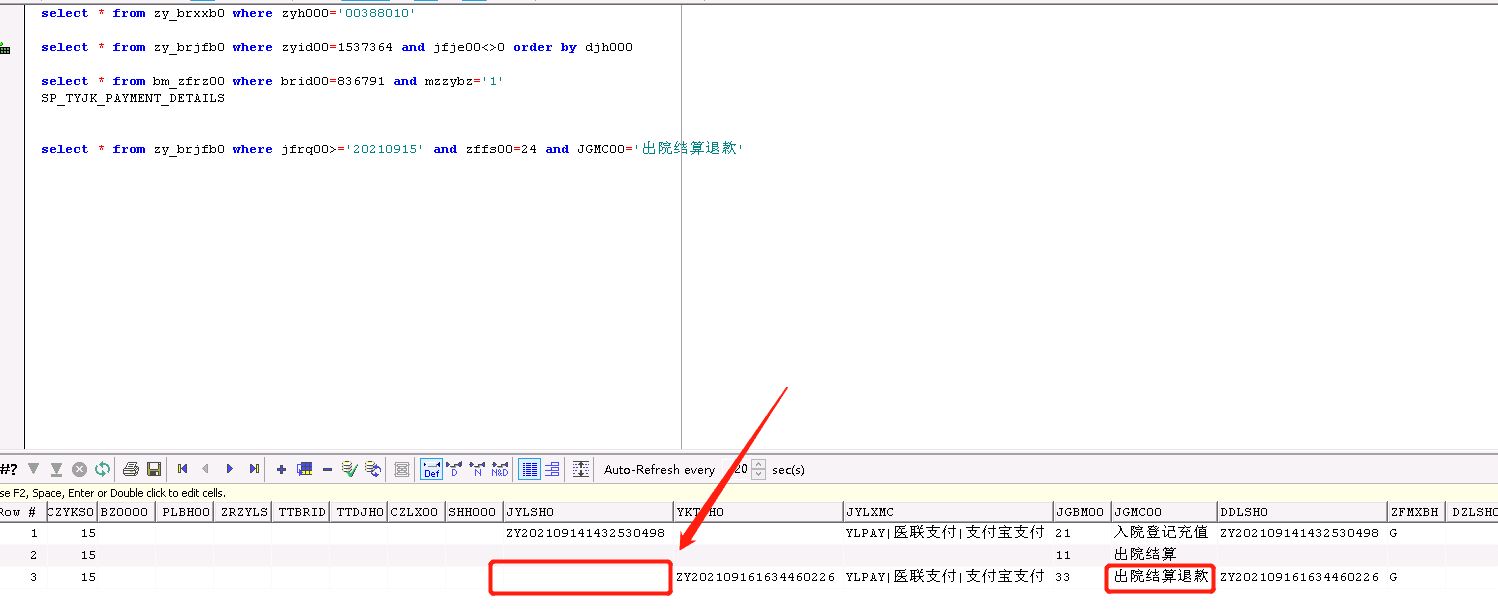Click row number 3 header
The height and width of the screenshot is (613, 1498).
[x=21, y=577]
